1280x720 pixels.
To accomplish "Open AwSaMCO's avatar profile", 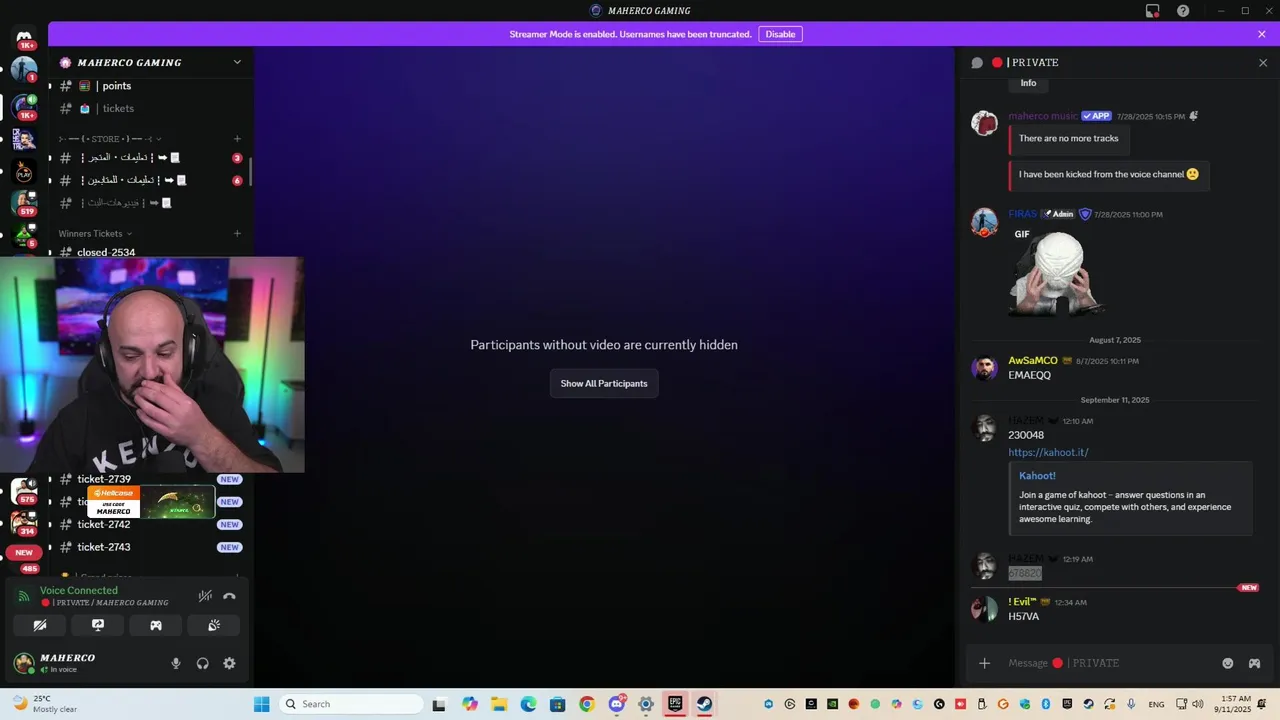I will click(x=984, y=368).
